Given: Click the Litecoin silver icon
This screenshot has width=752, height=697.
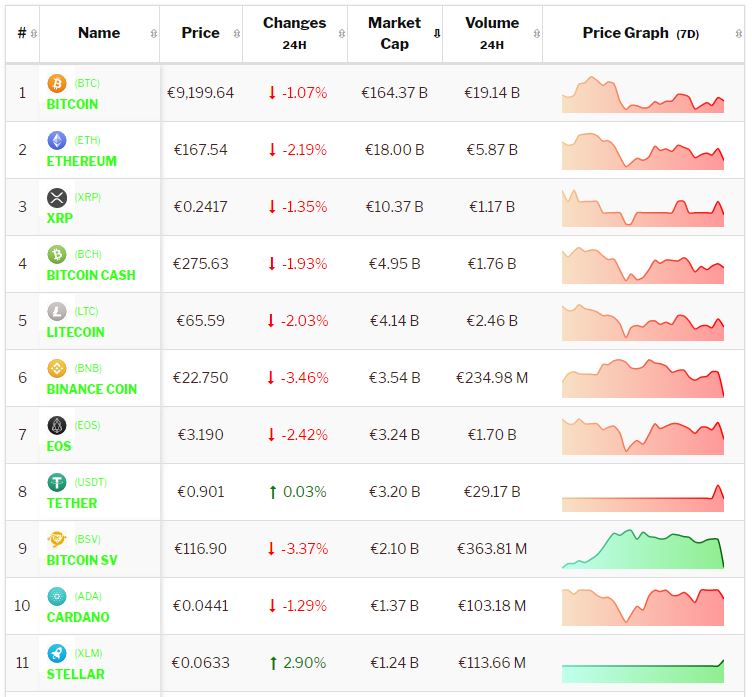Looking at the screenshot, I should (57, 312).
